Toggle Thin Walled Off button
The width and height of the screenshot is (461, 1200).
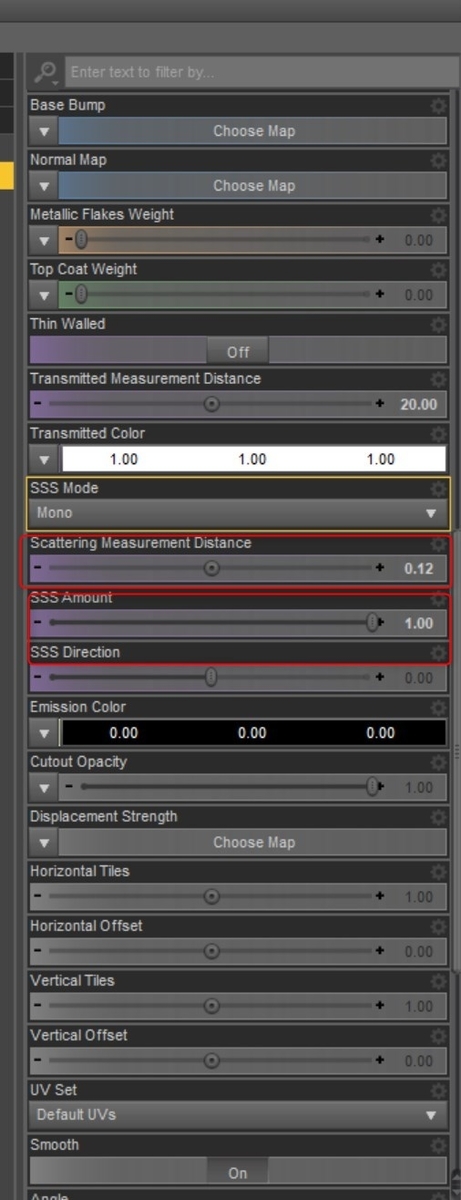pyautogui.click(x=238, y=351)
